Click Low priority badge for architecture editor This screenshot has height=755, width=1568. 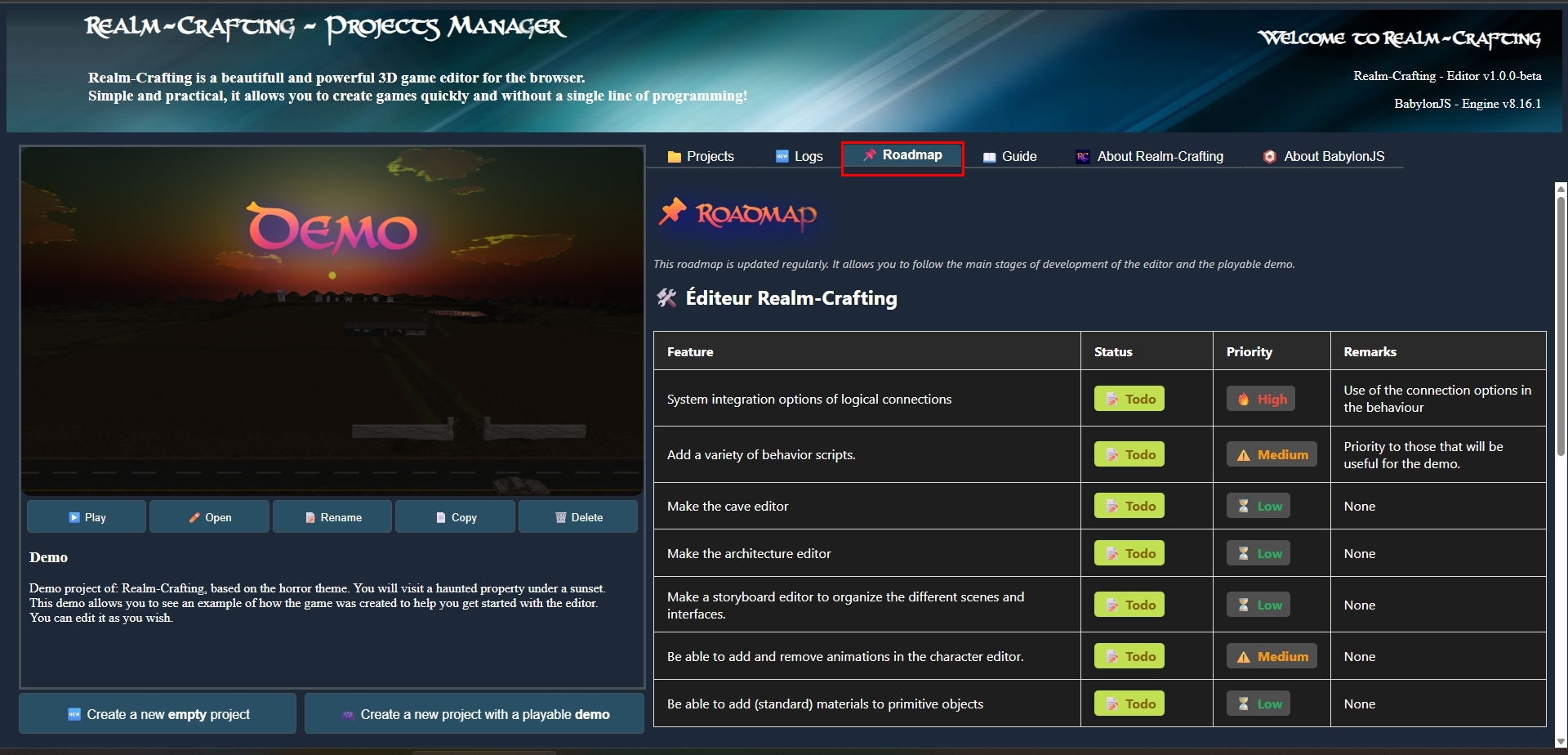(x=1258, y=553)
